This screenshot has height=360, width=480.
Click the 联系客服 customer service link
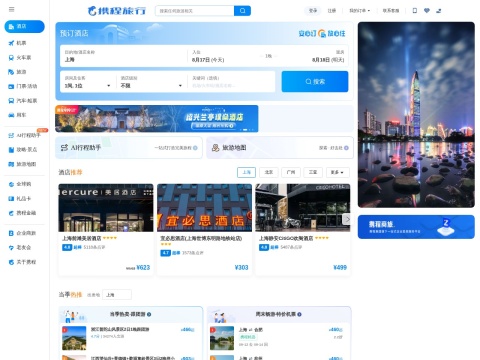click(391, 11)
